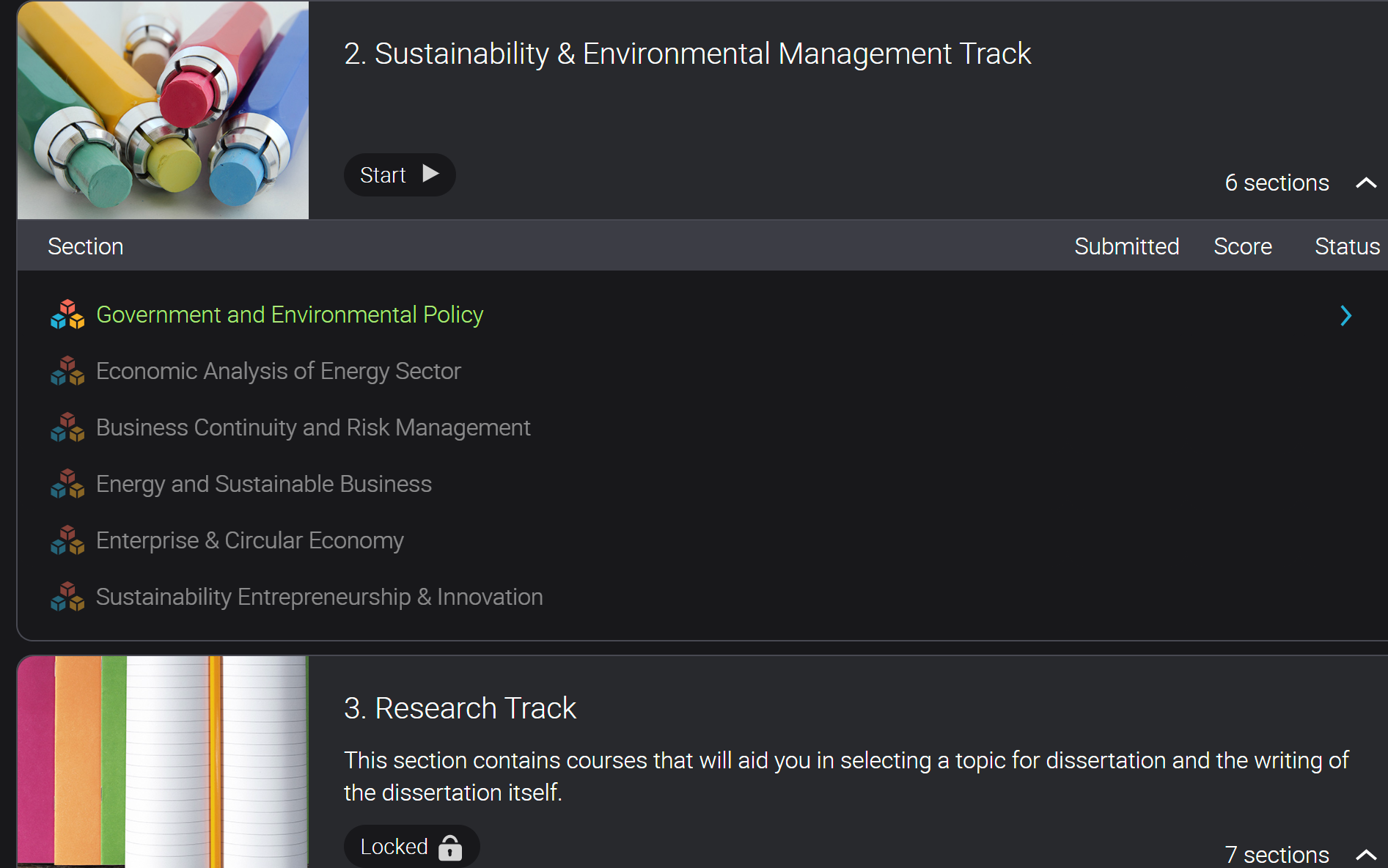The height and width of the screenshot is (868, 1388).
Task: Select the Enterprise & Circular Economy section
Action: 249,540
